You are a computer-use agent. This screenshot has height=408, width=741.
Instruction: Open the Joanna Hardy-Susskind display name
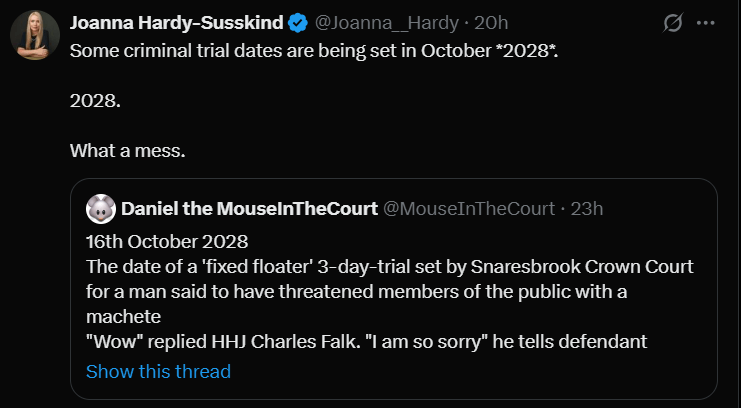coord(175,22)
